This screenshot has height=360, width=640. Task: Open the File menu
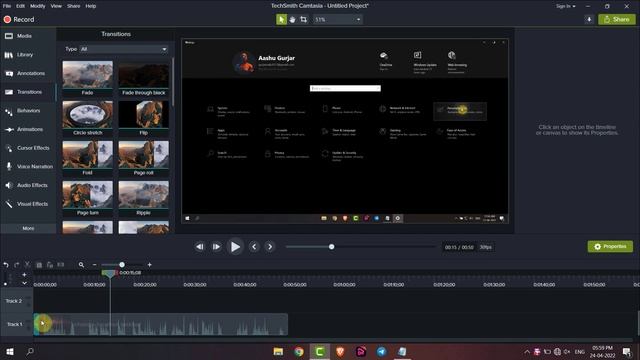point(7,6)
